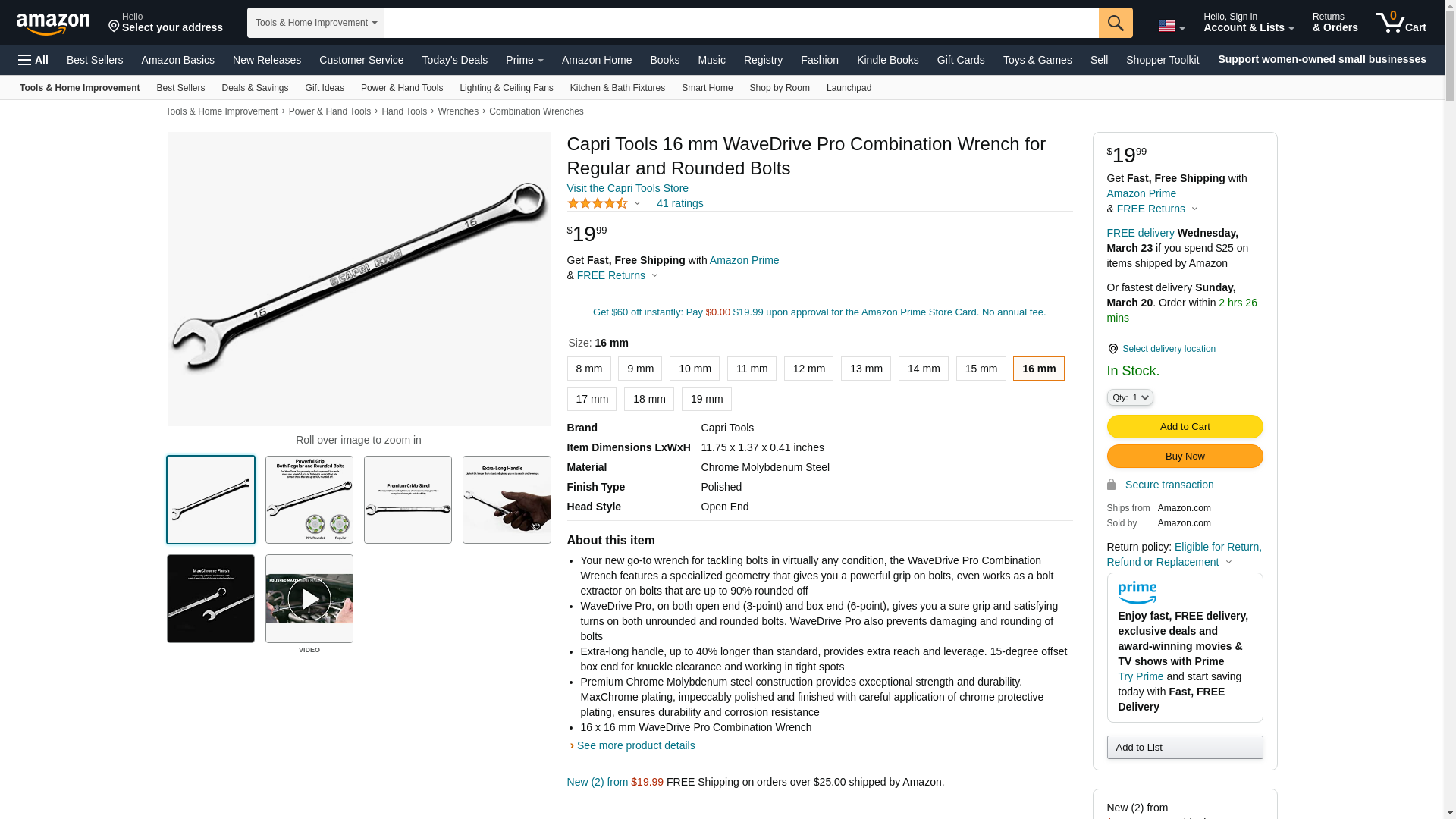Click the Add to Cart button

(x=1185, y=427)
